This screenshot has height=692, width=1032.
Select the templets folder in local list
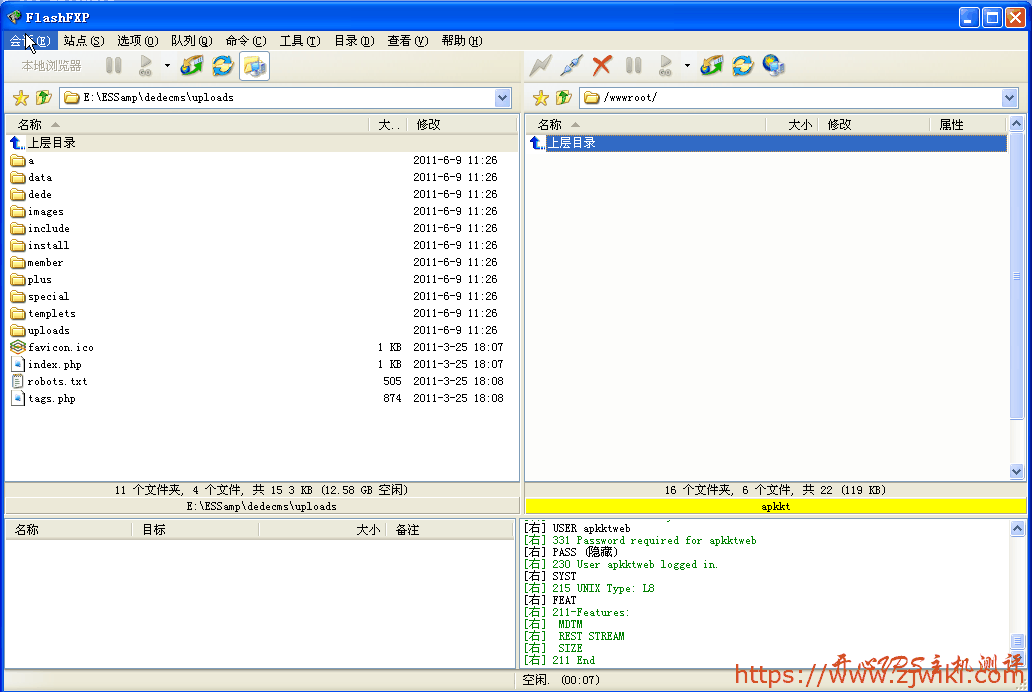(x=51, y=314)
